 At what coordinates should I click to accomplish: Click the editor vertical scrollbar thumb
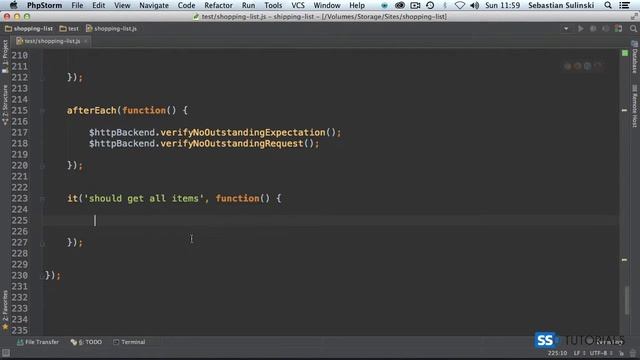coord(627,301)
